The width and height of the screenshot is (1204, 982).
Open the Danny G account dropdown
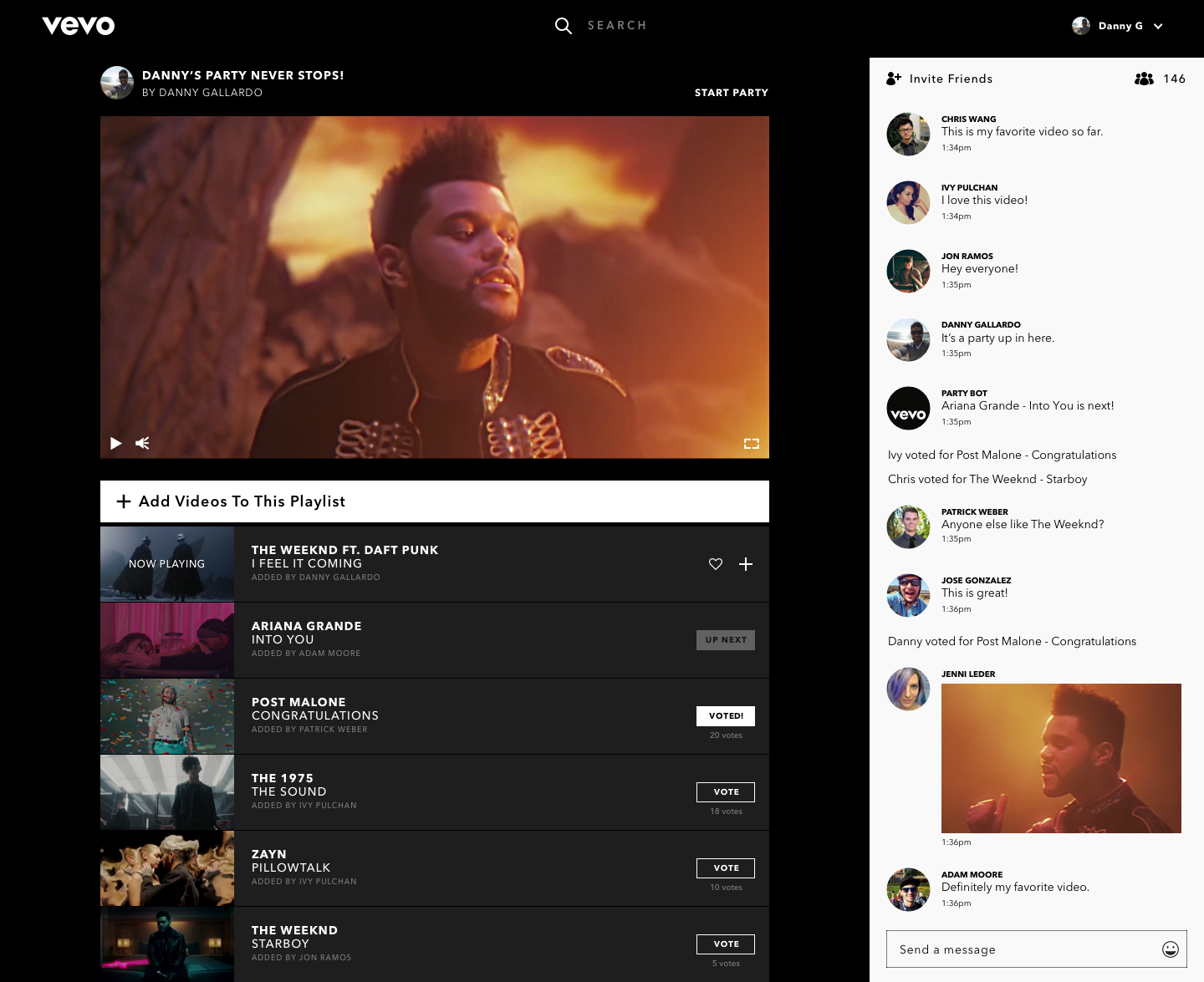pos(1118,26)
